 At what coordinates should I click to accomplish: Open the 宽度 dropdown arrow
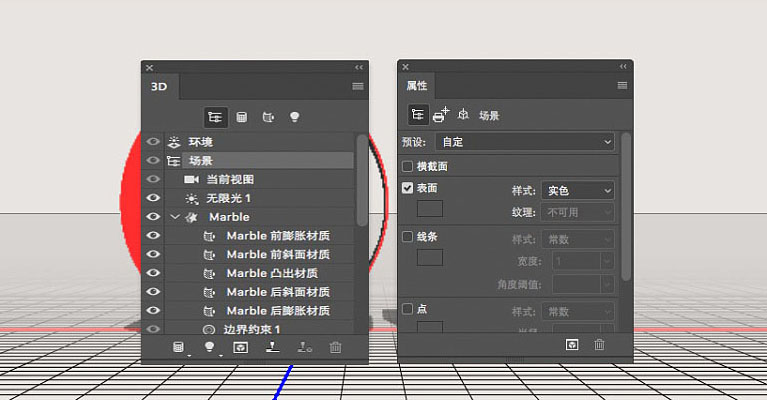pyautogui.click(x=607, y=261)
